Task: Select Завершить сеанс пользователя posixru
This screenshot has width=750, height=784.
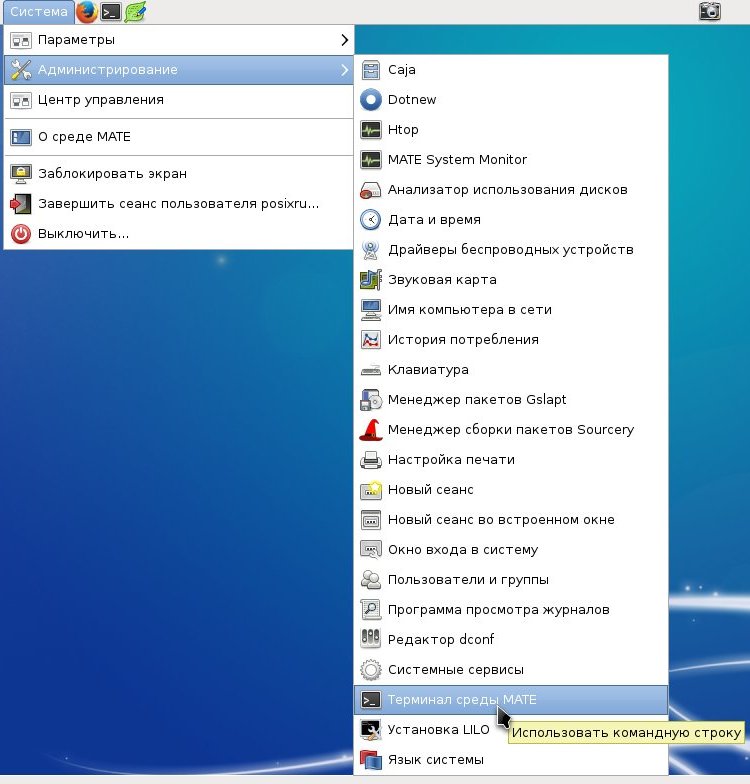Action: (x=178, y=204)
